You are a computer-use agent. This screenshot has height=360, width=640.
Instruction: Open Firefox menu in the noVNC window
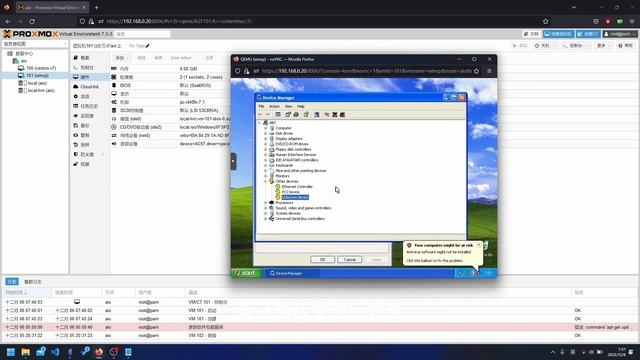tap(489, 71)
